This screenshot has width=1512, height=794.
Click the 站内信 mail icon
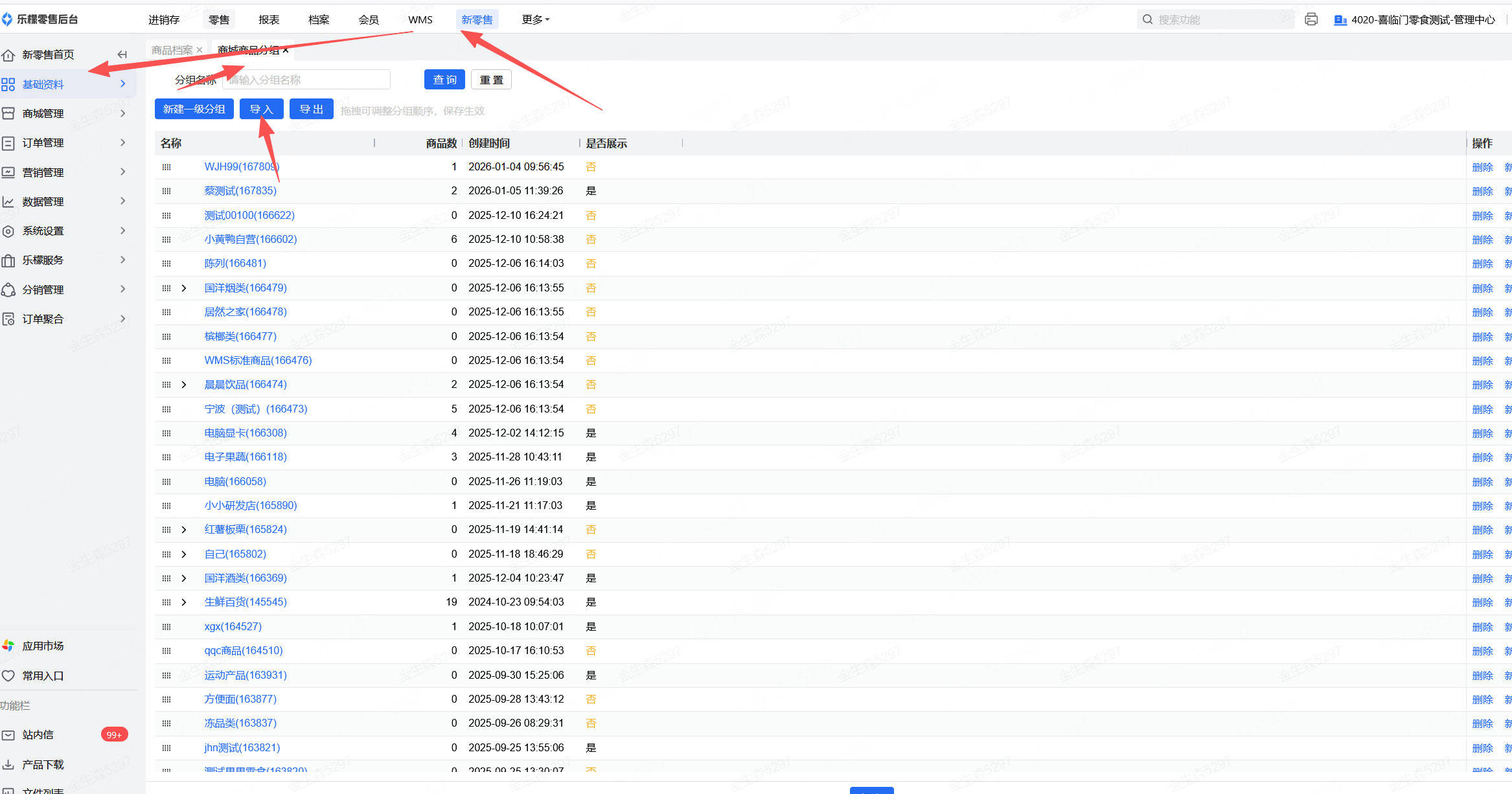point(8,735)
